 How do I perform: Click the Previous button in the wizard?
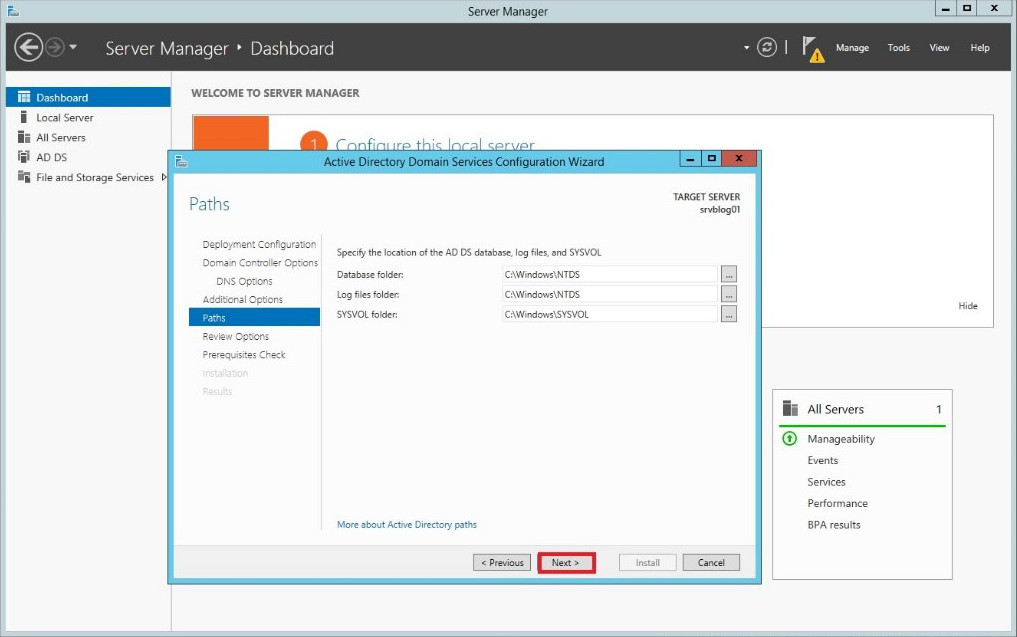click(x=502, y=562)
